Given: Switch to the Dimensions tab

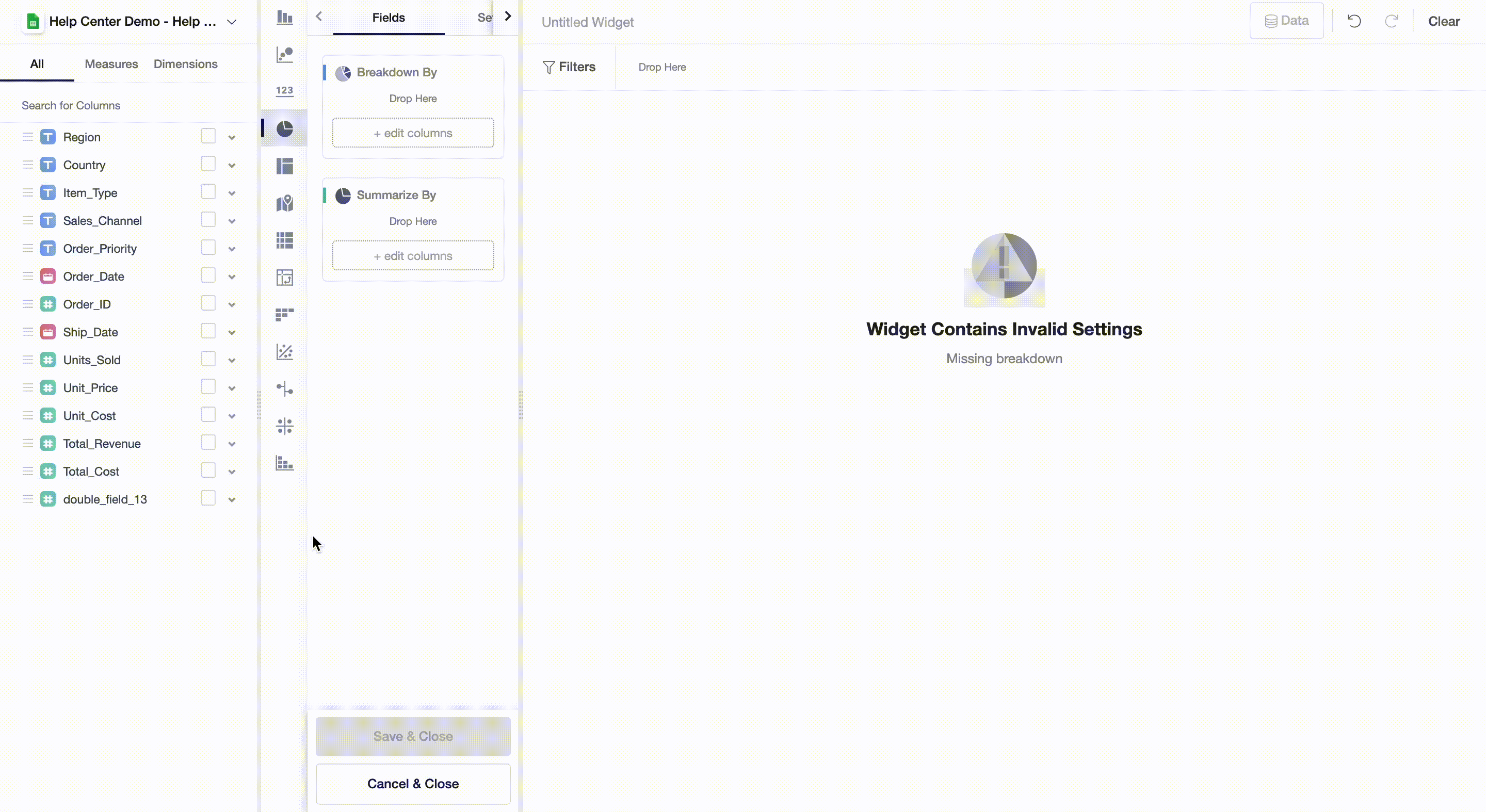Looking at the screenshot, I should point(185,64).
